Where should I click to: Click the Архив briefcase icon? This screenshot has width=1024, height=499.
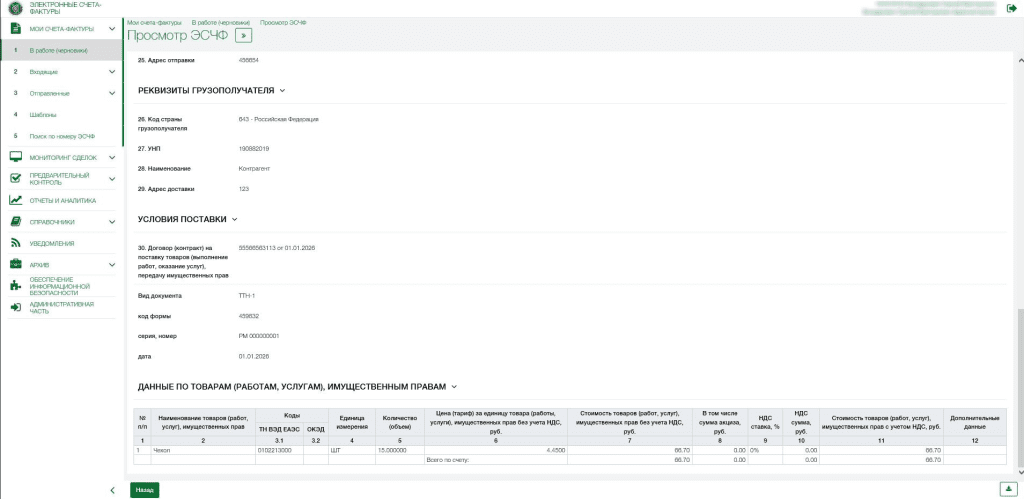tap(15, 264)
